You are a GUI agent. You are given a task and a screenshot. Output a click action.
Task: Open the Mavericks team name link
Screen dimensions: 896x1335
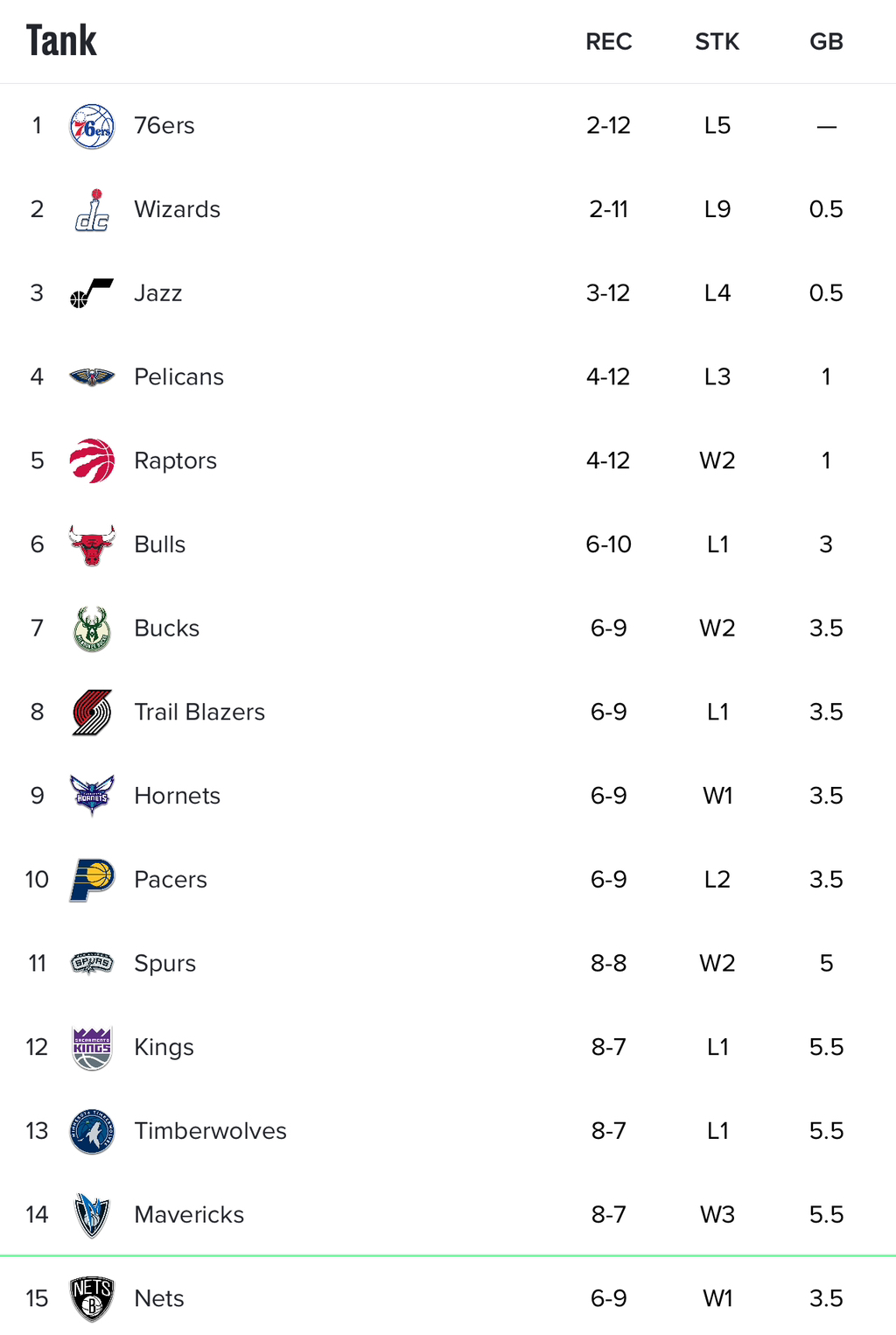pyautogui.click(x=189, y=1215)
